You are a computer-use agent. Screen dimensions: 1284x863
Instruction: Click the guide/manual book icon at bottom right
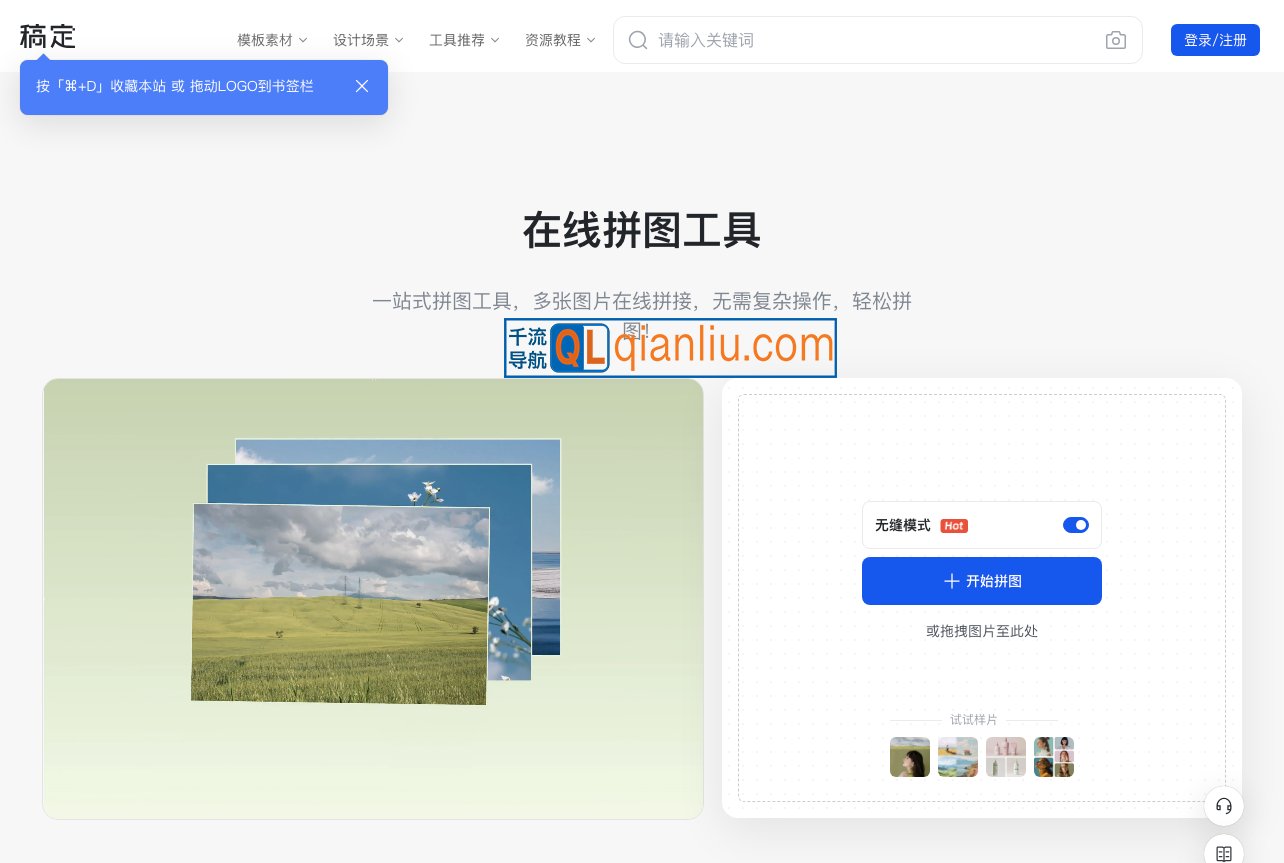(x=1224, y=853)
